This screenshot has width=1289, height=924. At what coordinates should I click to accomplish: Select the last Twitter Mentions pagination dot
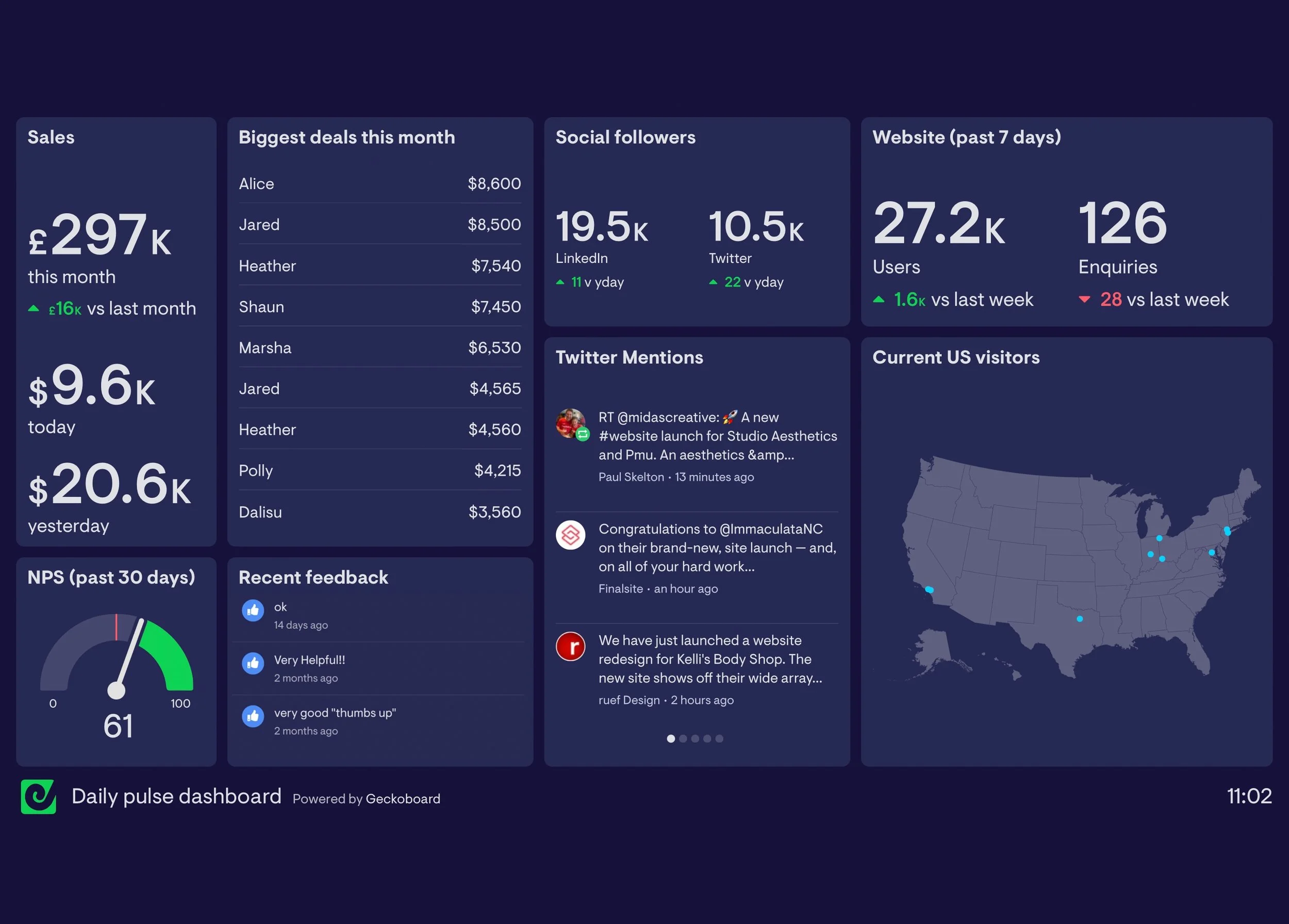[x=720, y=739]
